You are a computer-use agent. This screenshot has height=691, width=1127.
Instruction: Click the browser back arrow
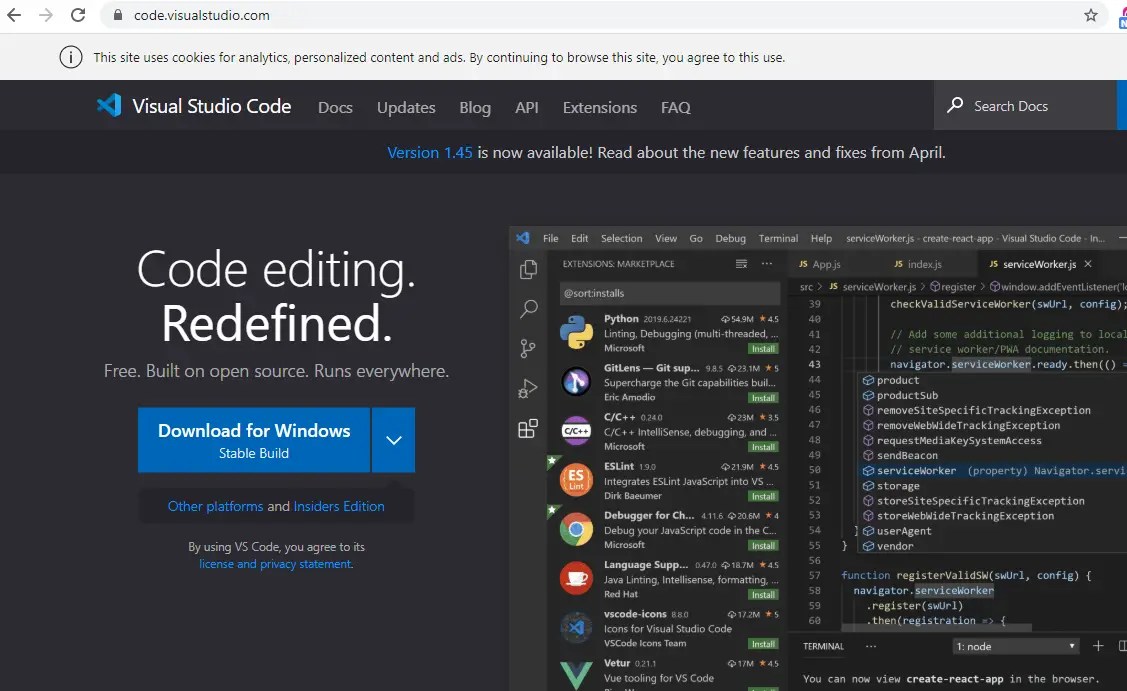14,15
